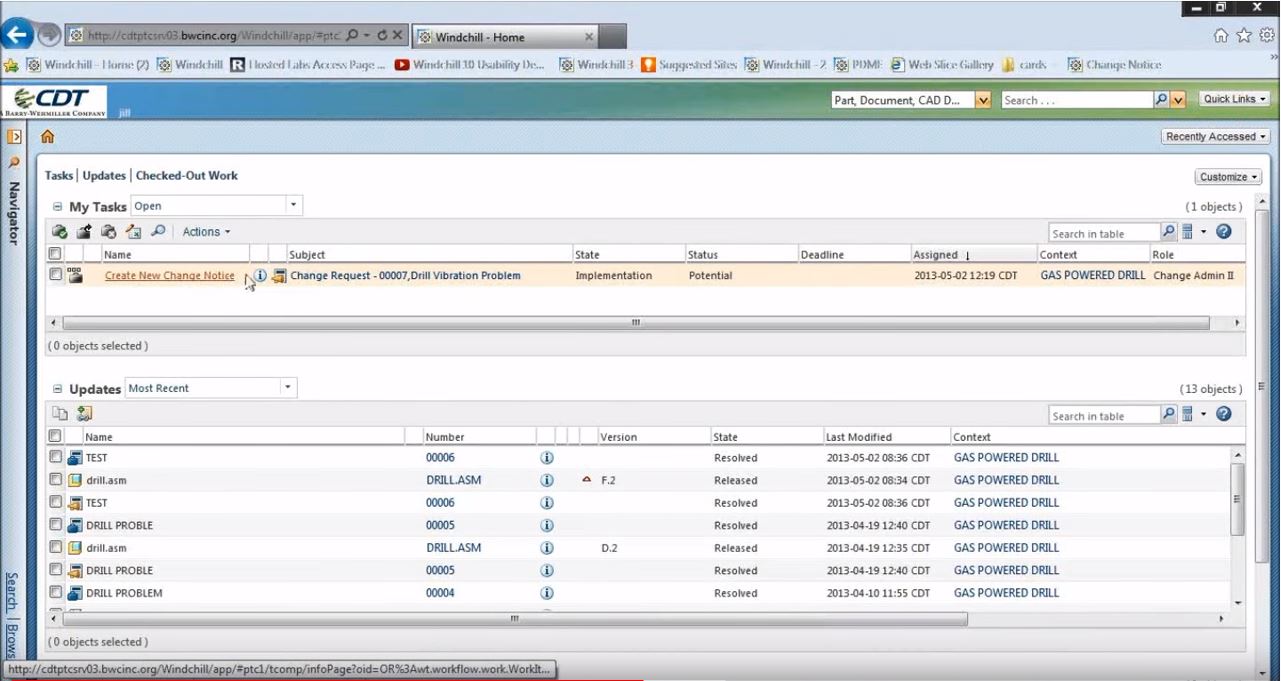Open info icon for Create New Change Notice

[261, 276]
